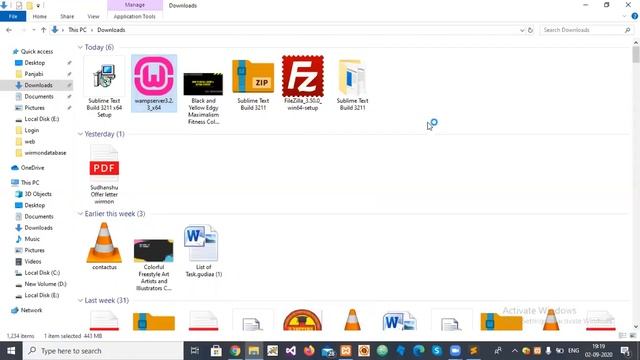Screen dimensions: 640x360
Task: Collapse the Today group
Action: 80,47
